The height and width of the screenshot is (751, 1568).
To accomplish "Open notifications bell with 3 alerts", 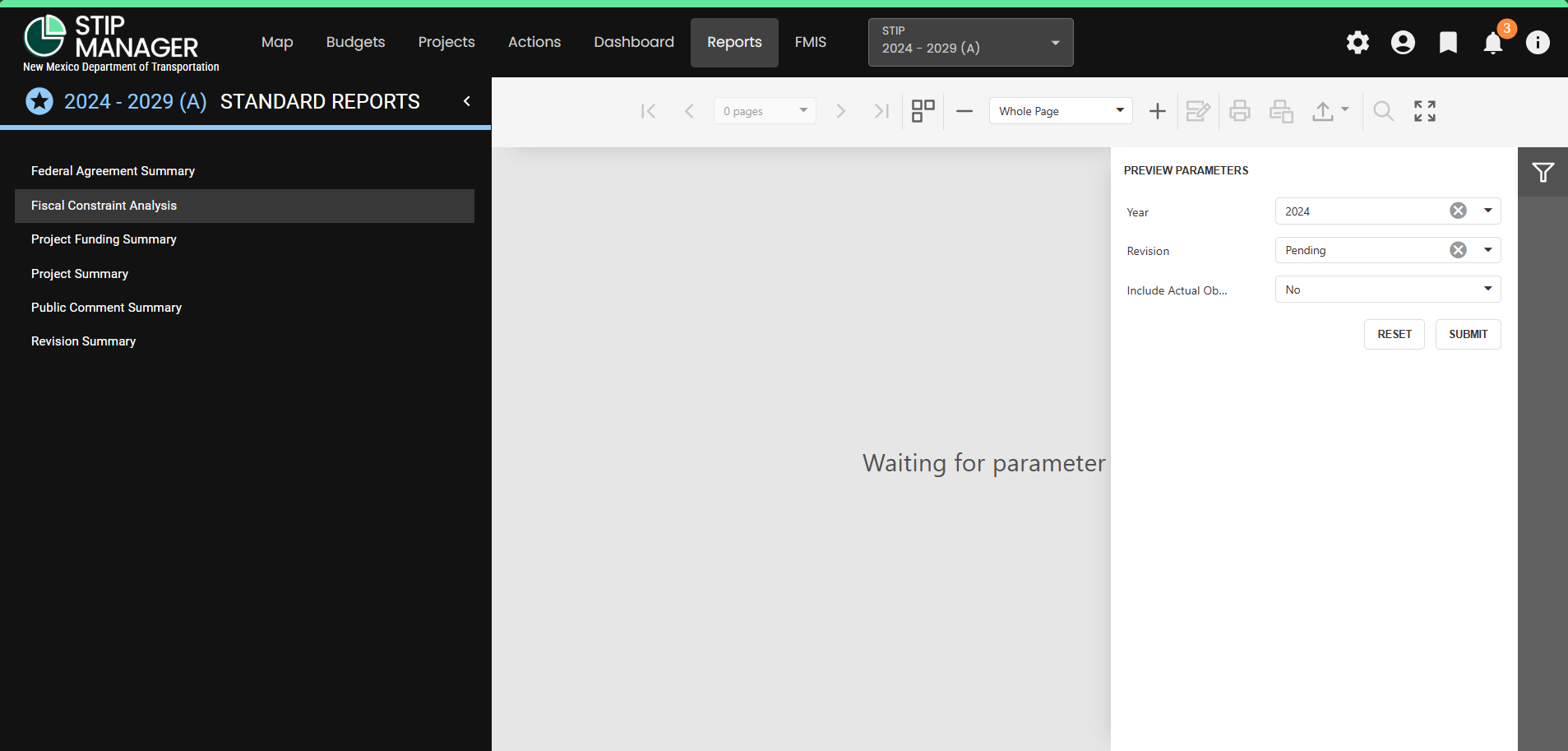I will click(x=1493, y=43).
